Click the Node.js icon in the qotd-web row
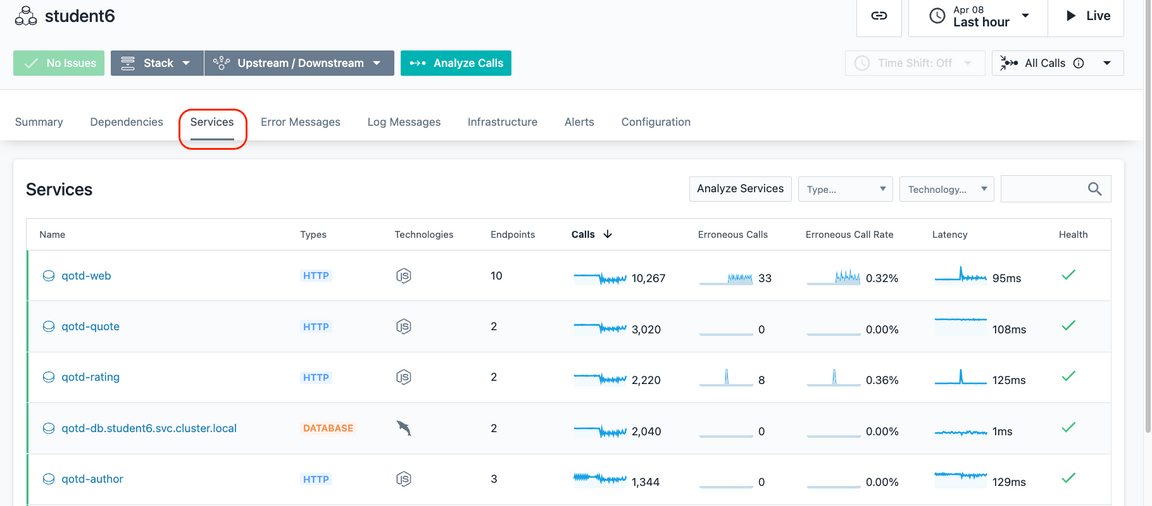Viewport: 1152px width, 506px height. pos(403,276)
